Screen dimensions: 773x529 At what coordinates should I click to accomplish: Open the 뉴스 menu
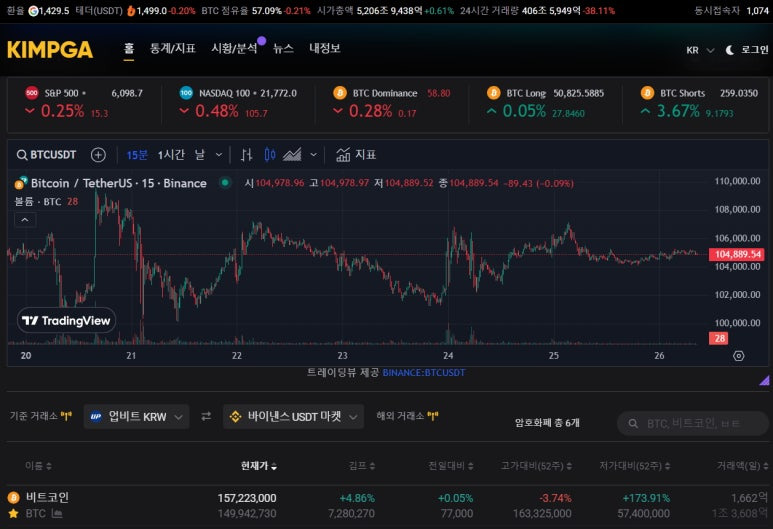point(283,48)
